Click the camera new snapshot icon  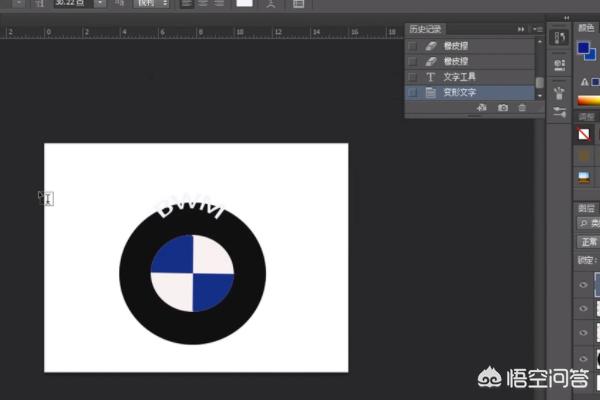pos(503,108)
